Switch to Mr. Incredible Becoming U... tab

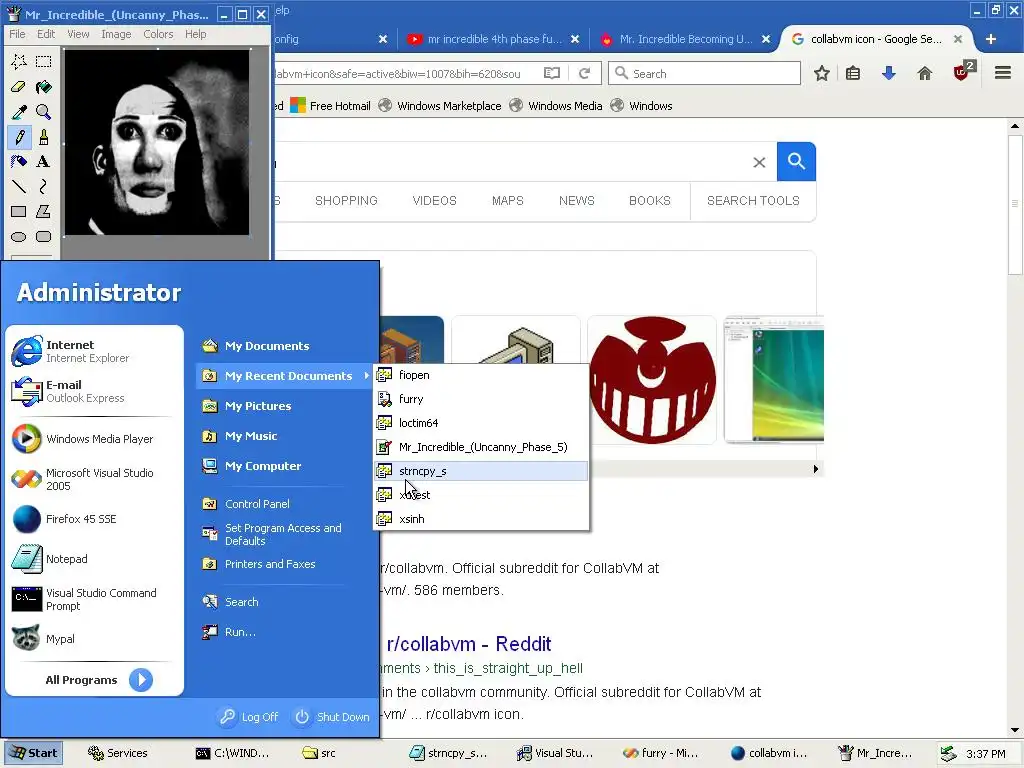[685, 39]
